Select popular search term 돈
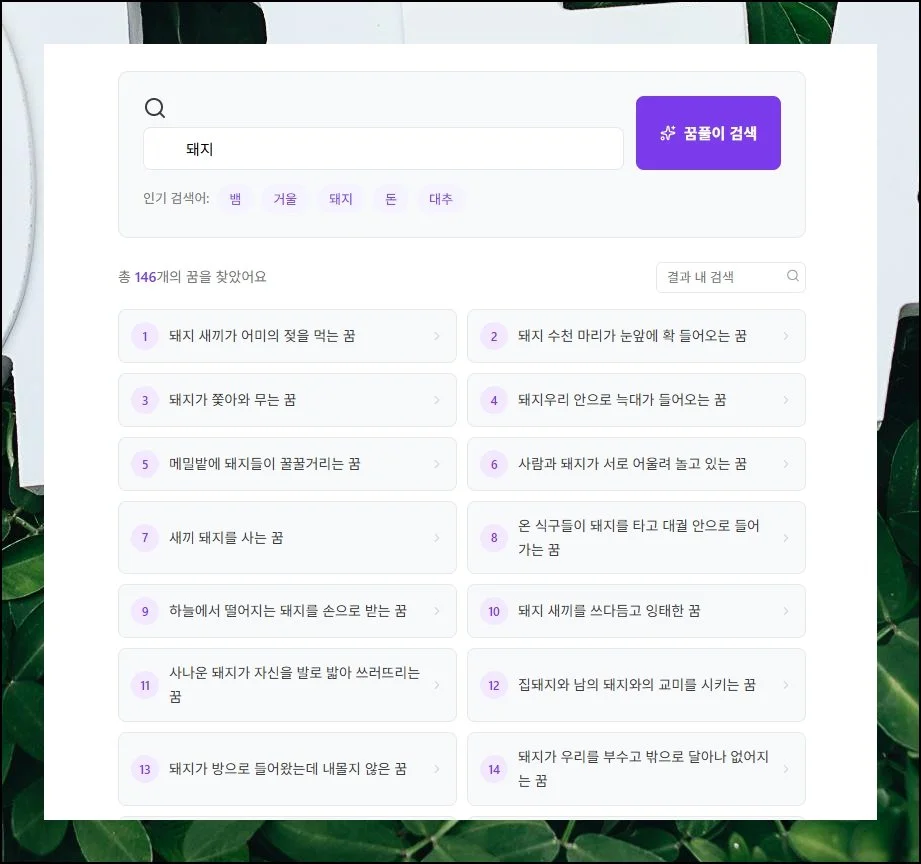 coord(390,199)
